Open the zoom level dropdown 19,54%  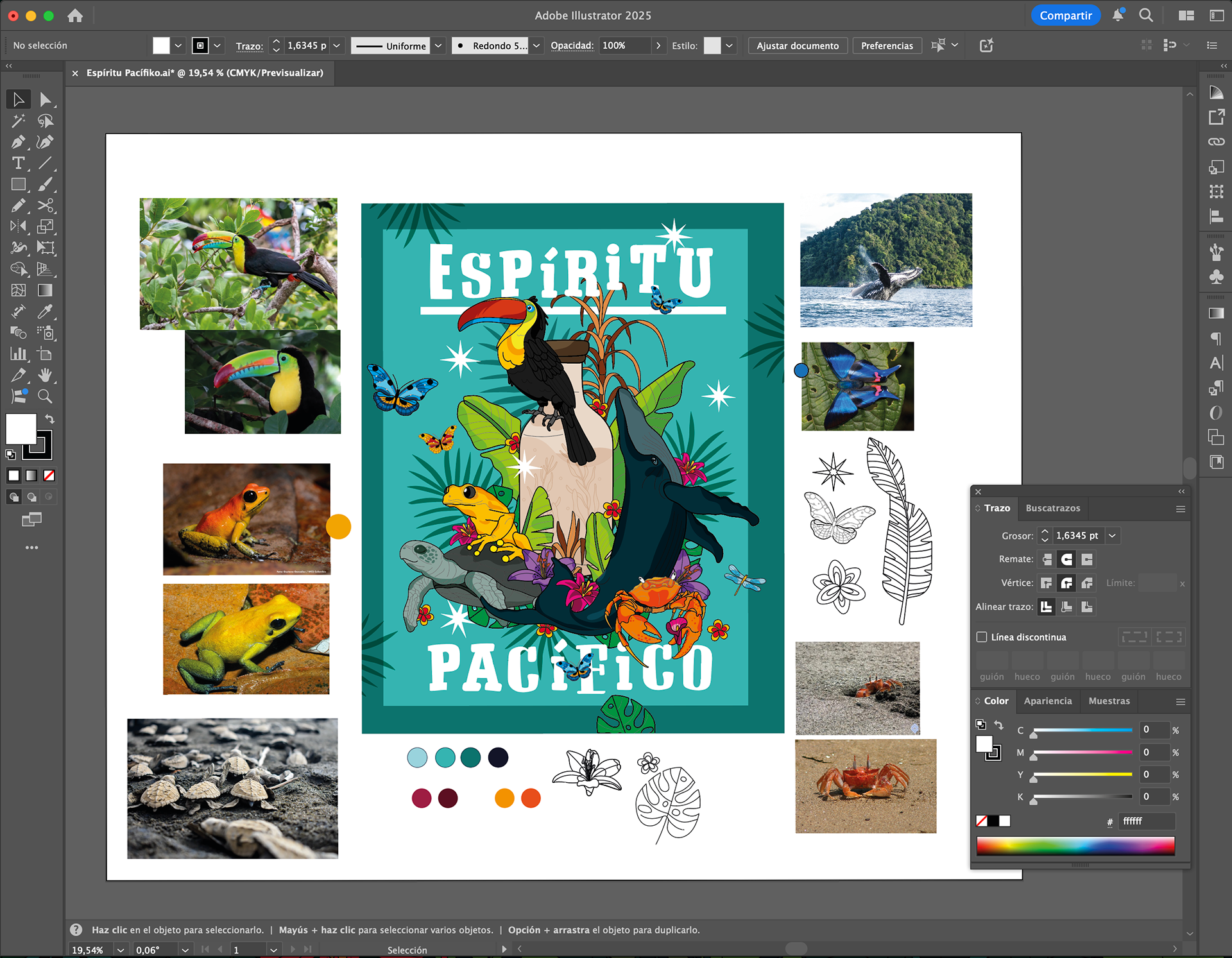(x=120, y=950)
